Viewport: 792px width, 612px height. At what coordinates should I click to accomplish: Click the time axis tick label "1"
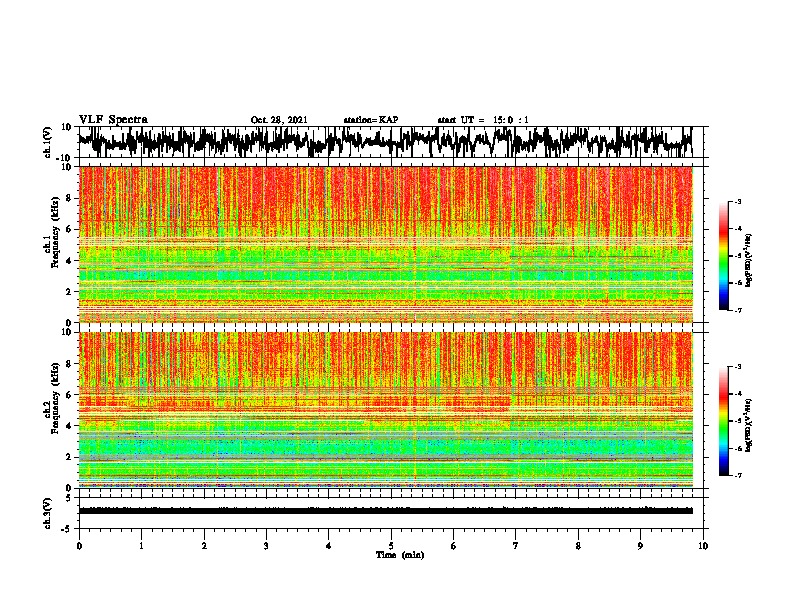click(x=141, y=546)
